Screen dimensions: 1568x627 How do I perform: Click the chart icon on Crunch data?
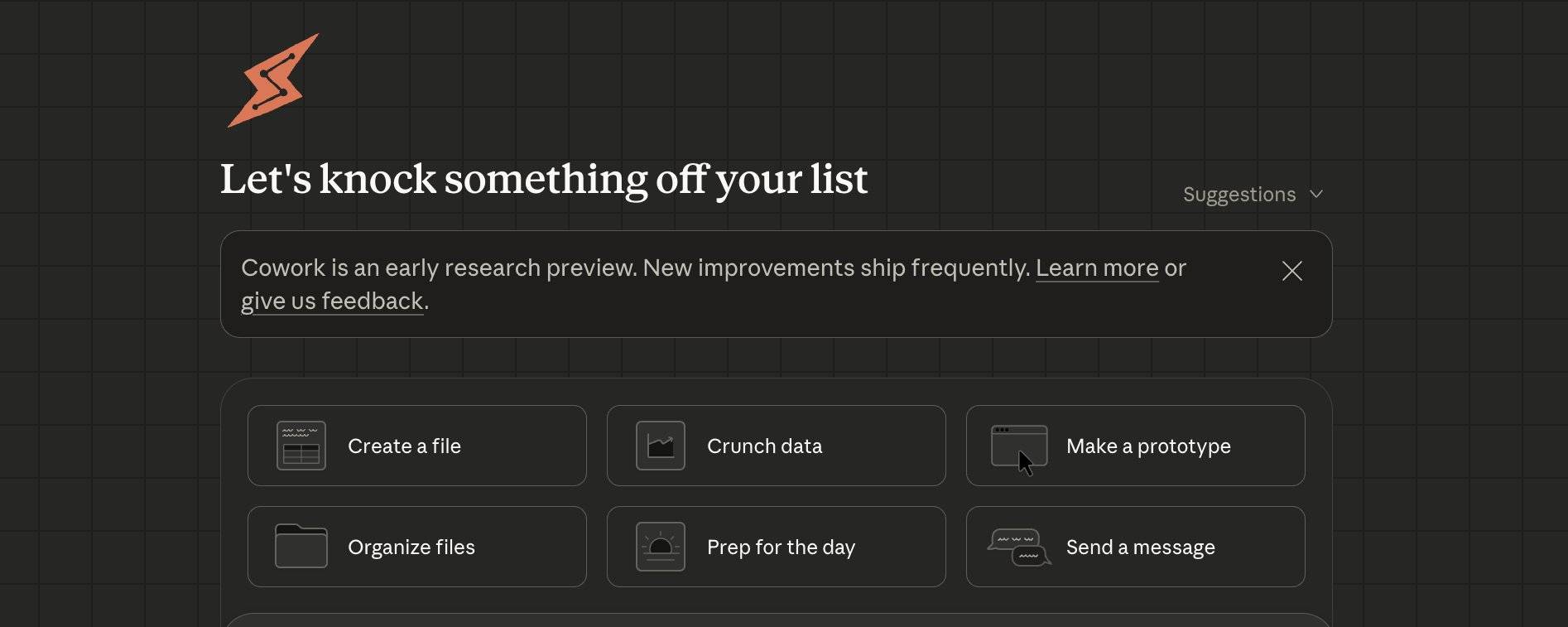click(x=660, y=446)
